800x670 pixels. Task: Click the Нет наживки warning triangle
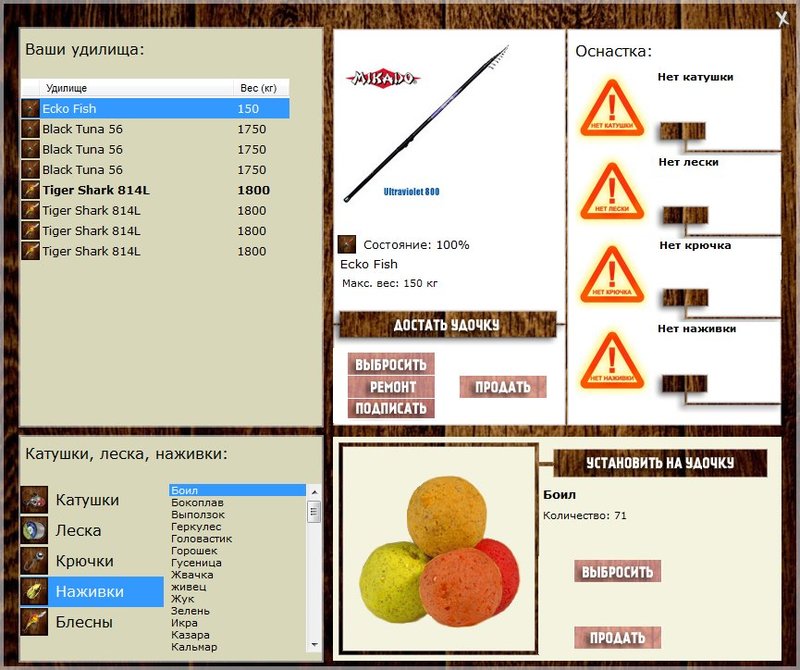click(612, 361)
